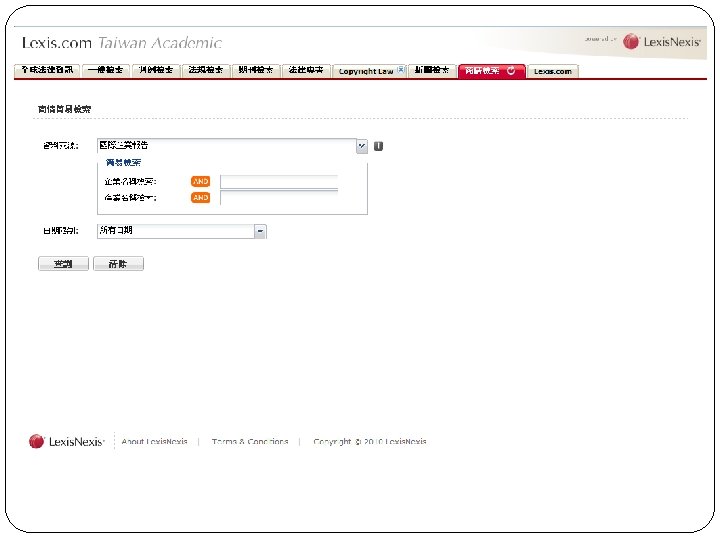Select the 法規檢索 tab
Screen dimensions: 720x540
coord(206,70)
